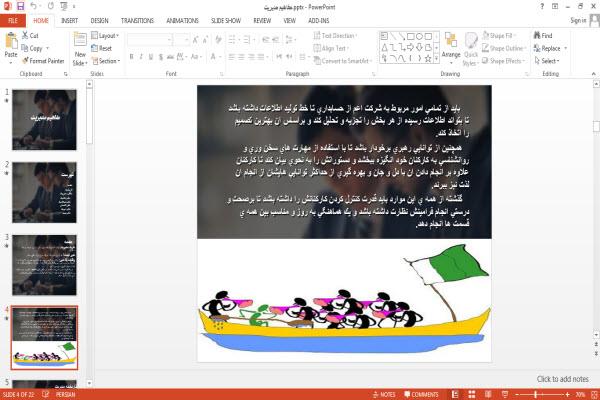Open the Shape Outline dropdown

(x=504, y=48)
